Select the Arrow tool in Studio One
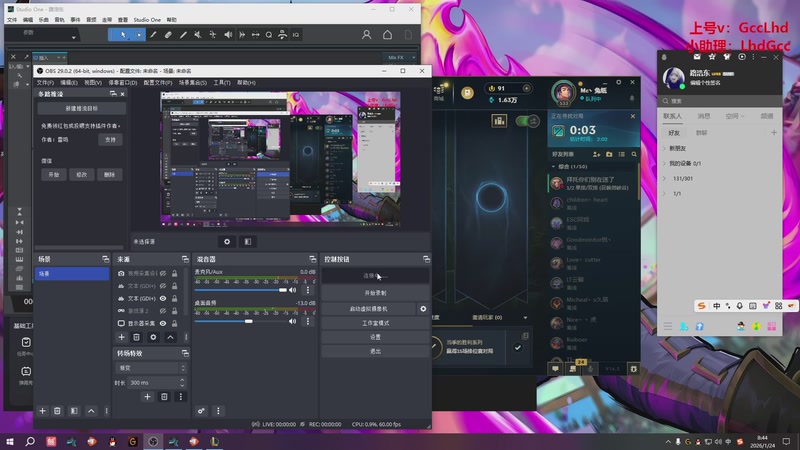Screen dimensions: 800x450 (x=123, y=35)
